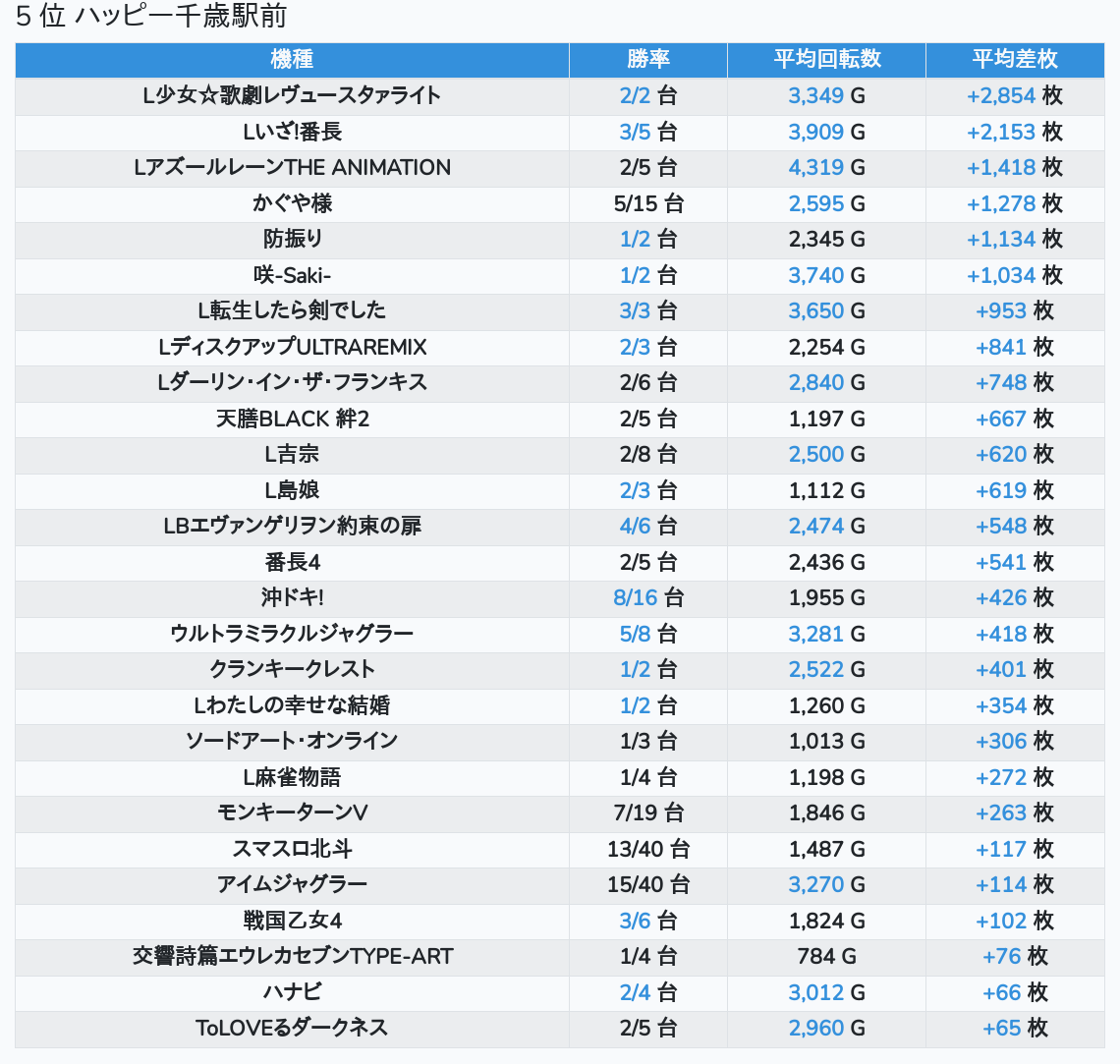Select the heading 5位 ハッピー千歳駅前
Screen dimensions: 1120x1064
[150, 16]
